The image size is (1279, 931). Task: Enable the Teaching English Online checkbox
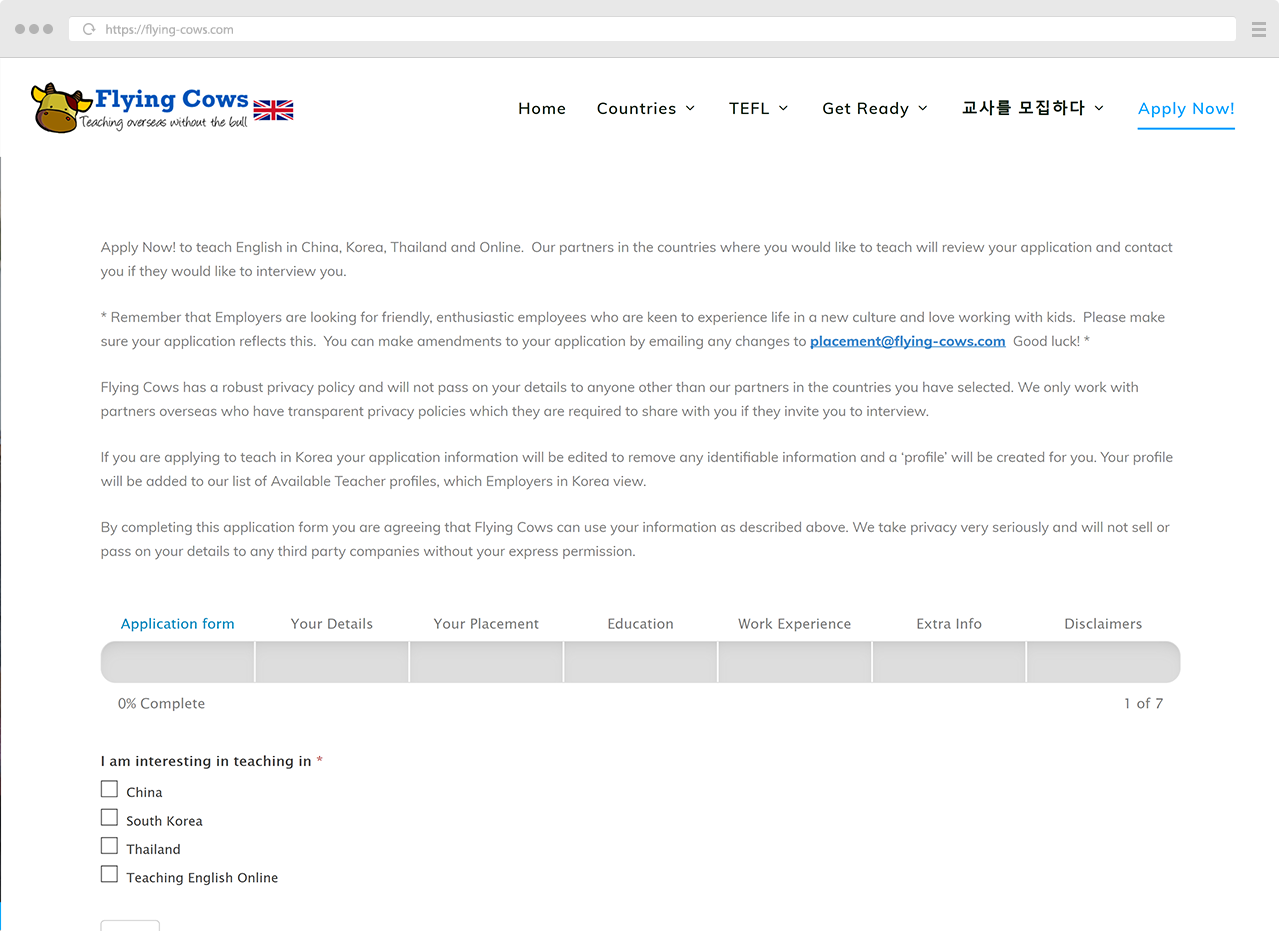tap(109, 875)
